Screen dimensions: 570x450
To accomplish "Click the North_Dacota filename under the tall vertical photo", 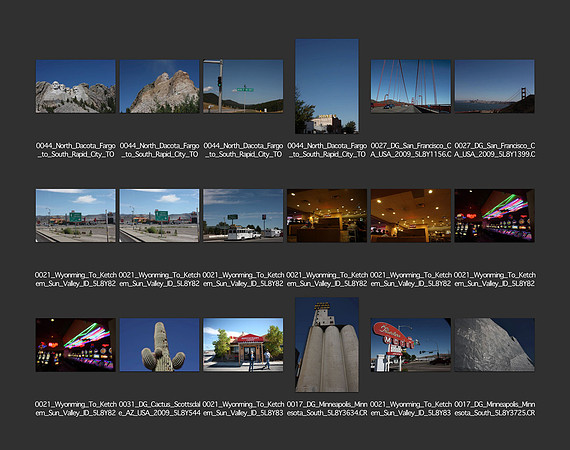I will (x=327, y=150).
